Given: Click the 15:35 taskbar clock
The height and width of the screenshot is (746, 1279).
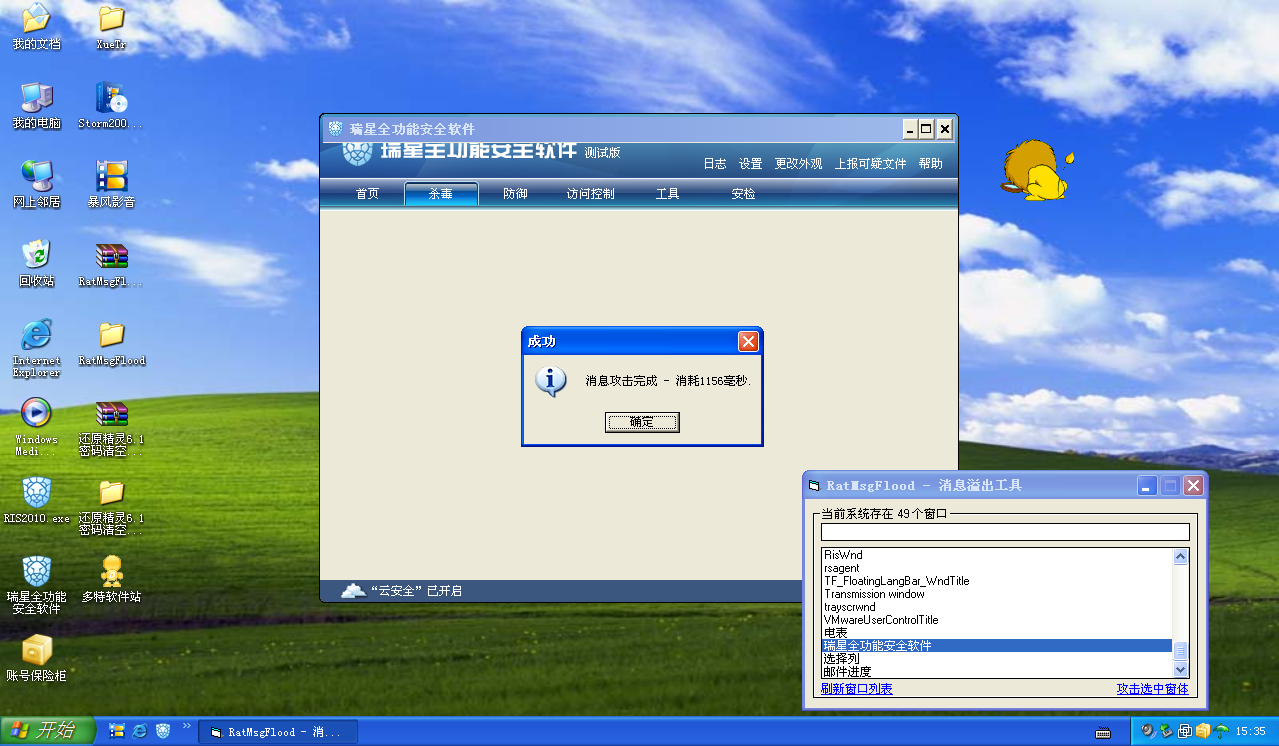Looking at the screenshot, I should click(1251, 732).
